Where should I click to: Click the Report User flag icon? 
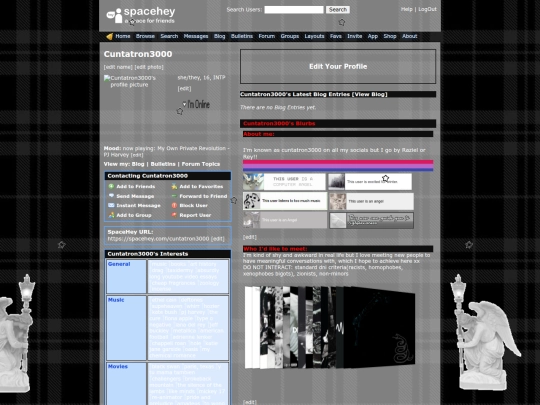coord(174,215)
